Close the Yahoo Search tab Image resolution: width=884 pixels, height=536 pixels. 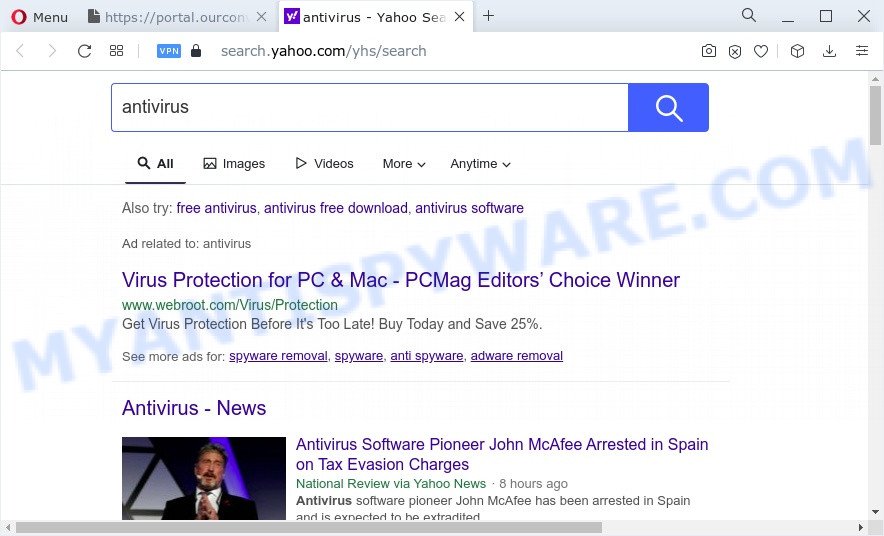pos(459,17)
